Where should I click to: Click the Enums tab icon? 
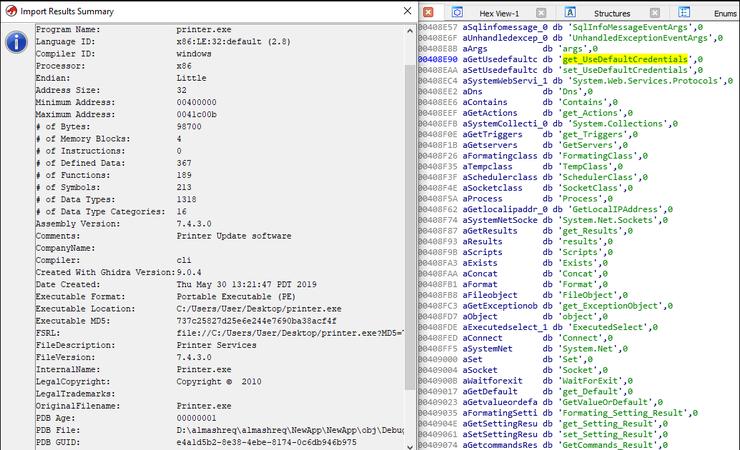(684, 12)
